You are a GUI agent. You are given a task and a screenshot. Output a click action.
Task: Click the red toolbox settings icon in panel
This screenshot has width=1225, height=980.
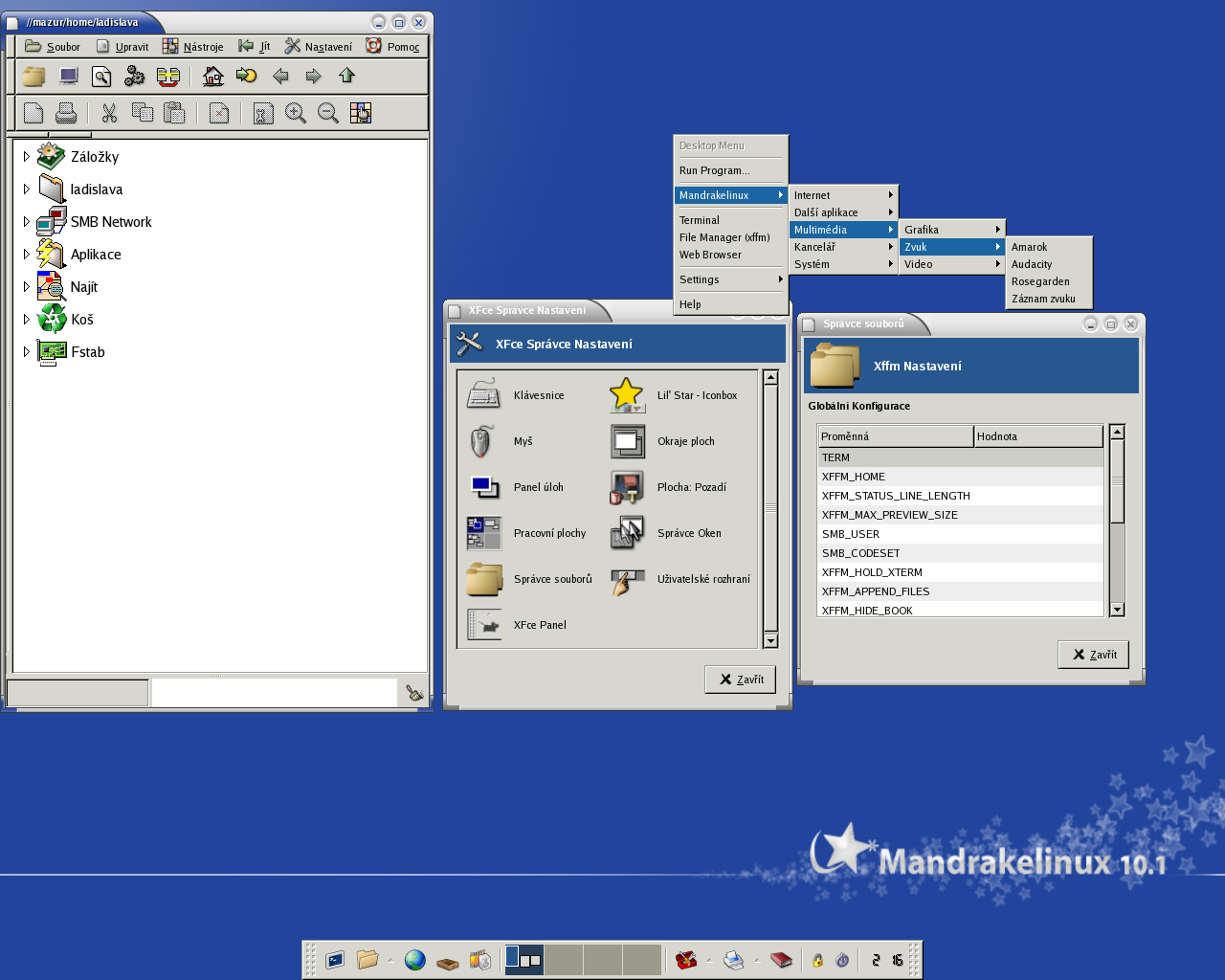pyautogui.click(x=686, y=960)
